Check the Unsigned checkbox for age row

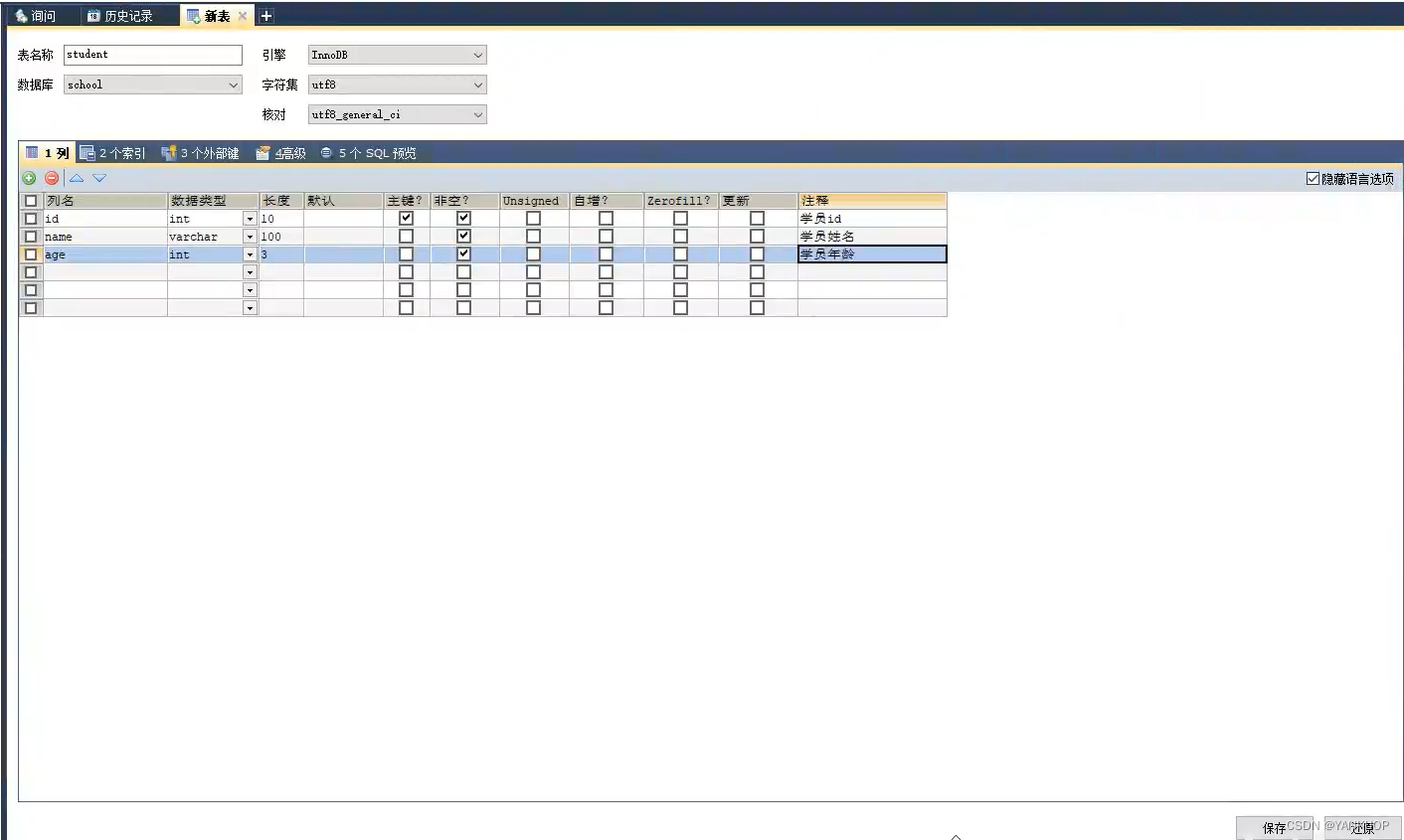point(533,253)
